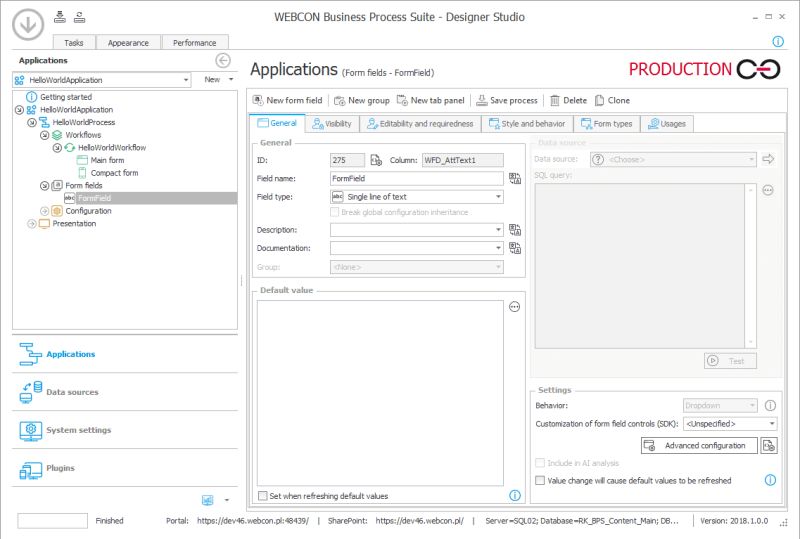Open the Documentation dropdown
800x539 pixels.
coord(498,249)
